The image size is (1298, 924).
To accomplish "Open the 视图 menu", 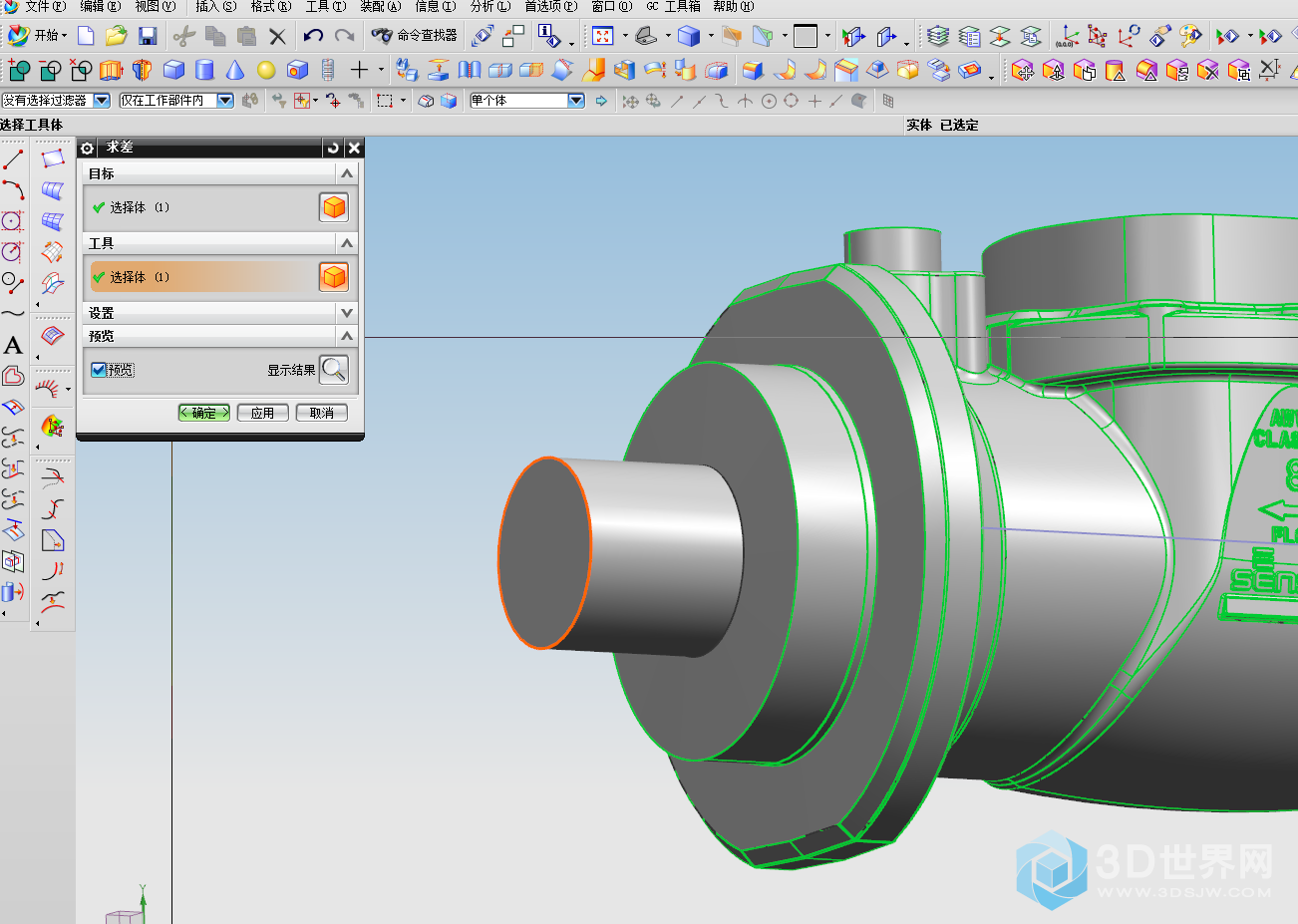I will (155, 6).
